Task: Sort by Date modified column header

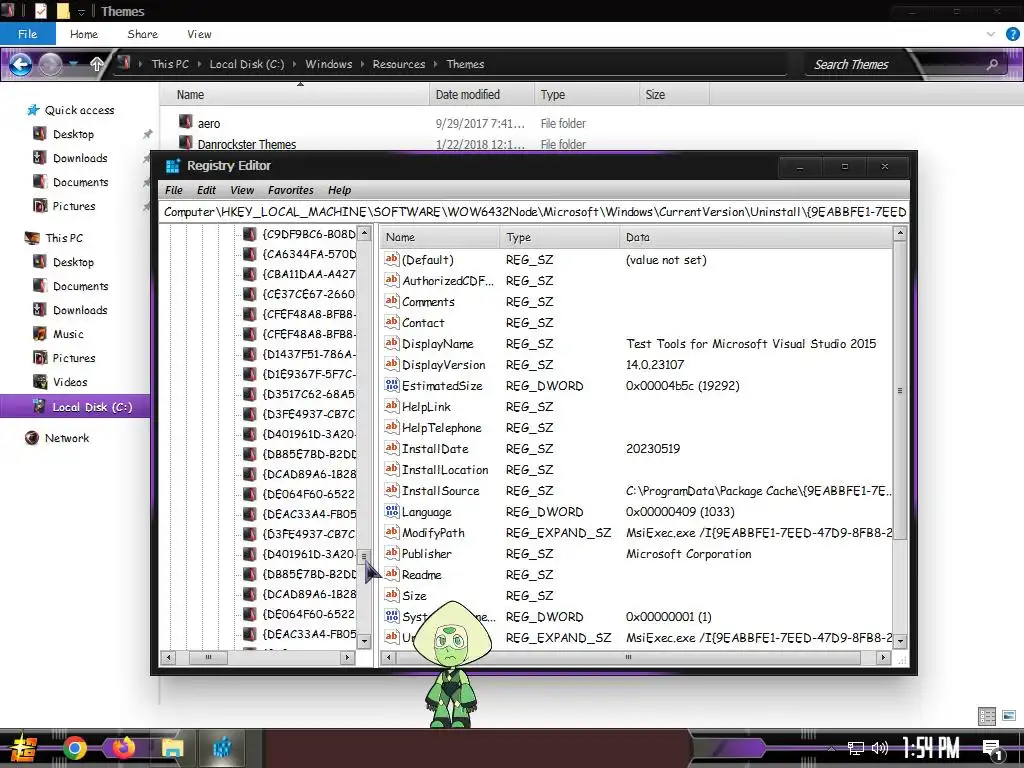Action: [481, 95]
